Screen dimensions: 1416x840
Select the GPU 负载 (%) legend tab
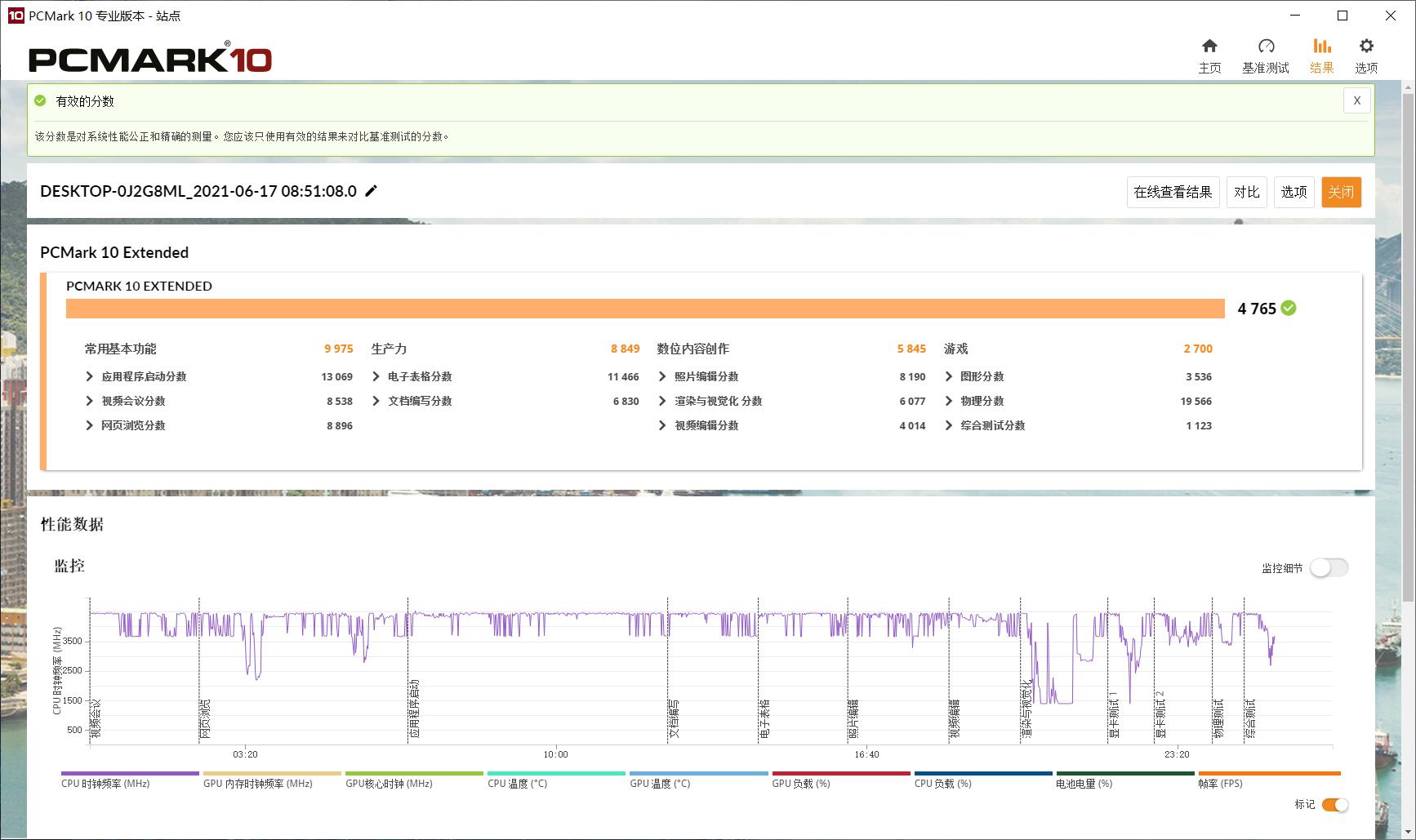coord(841,780)
